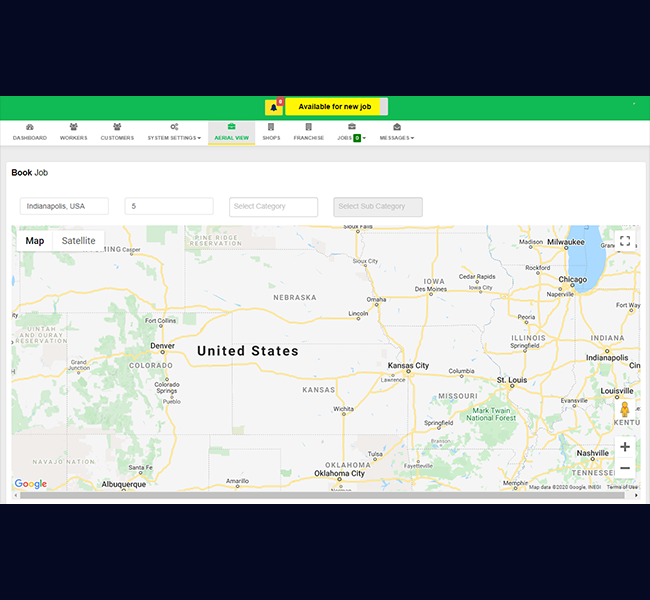Open the map Terms of Use link
The image size is (650, 600).
(x=622, y=487)
